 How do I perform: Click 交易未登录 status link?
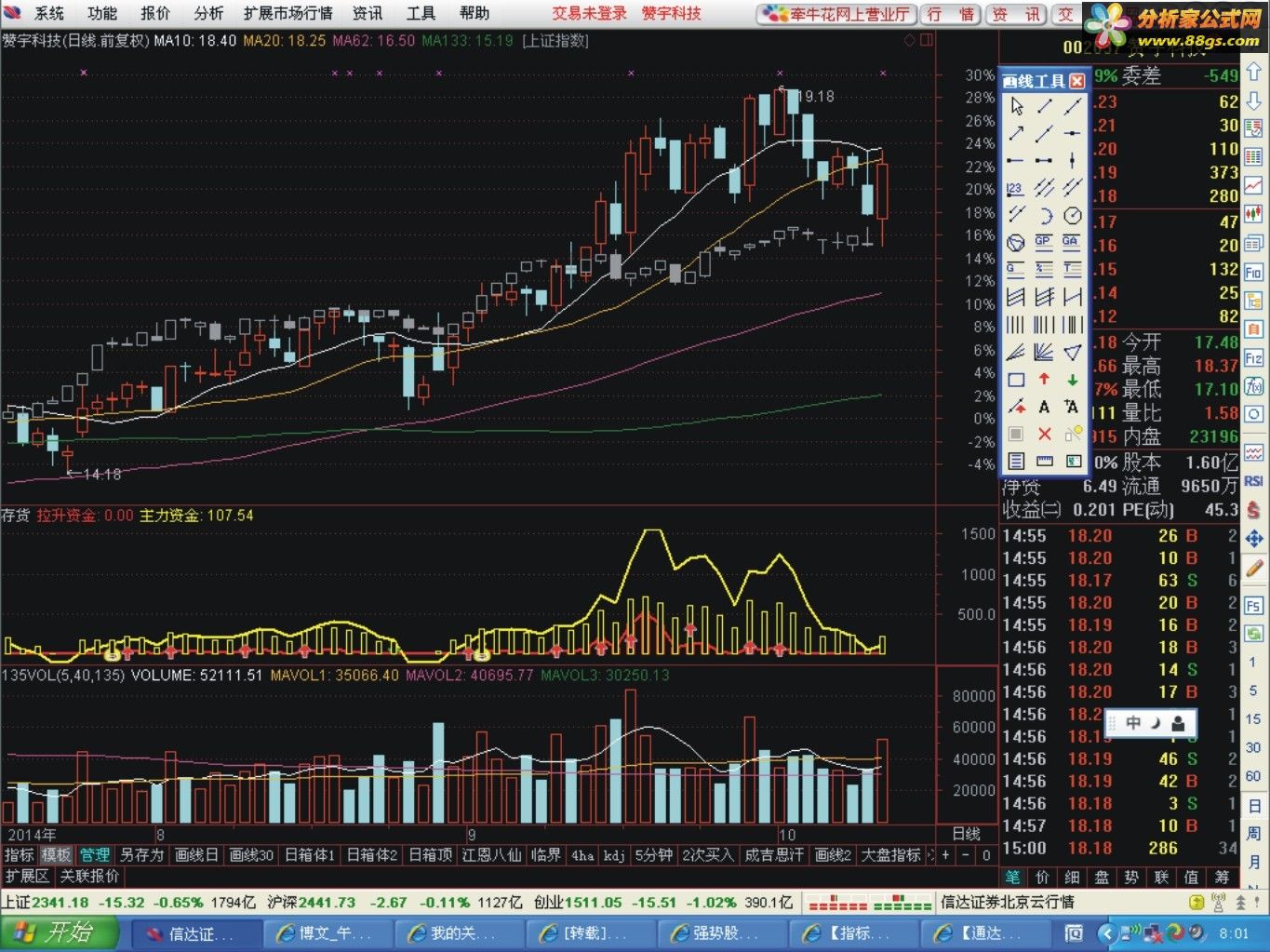click(589, 13)
